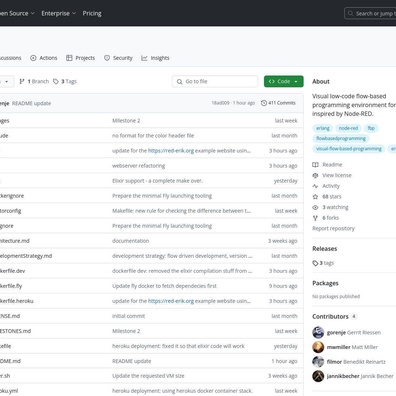Click the Actions play circle icon
This screenshot has width=396, height=396.
point(33,58)
